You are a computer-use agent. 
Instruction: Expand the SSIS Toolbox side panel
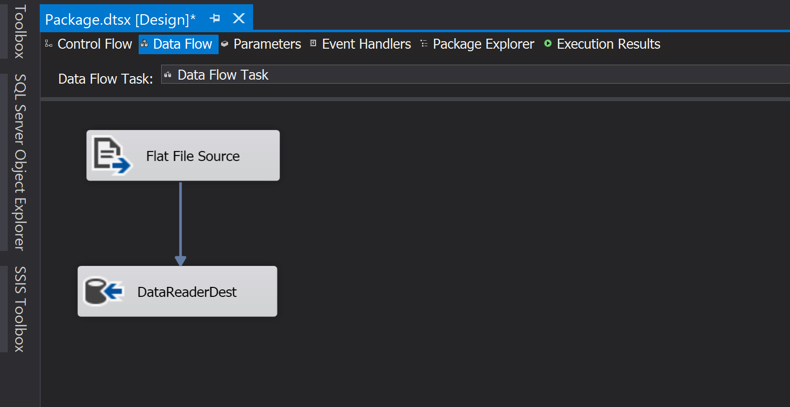pos(19,309)
